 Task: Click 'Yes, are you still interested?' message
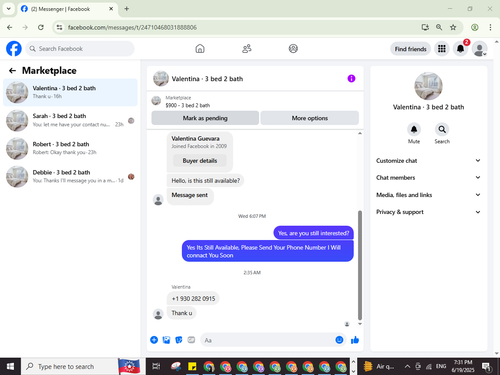pos(313,233)
